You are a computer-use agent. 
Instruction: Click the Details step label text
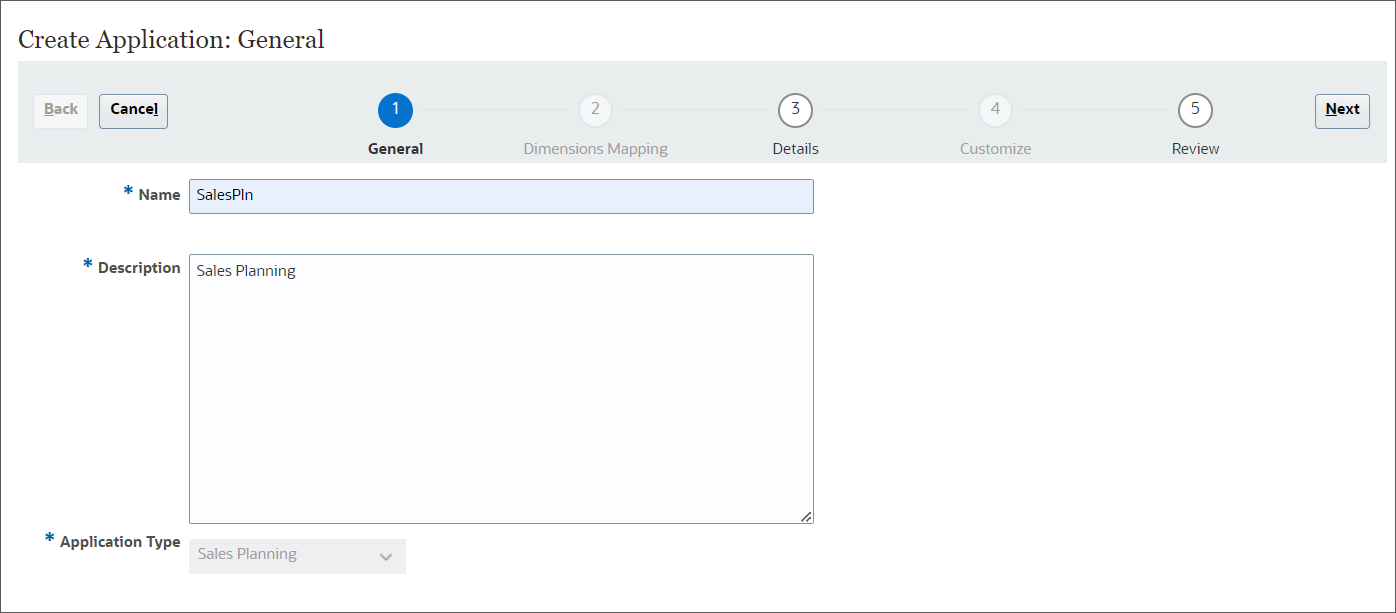point(795,148)
